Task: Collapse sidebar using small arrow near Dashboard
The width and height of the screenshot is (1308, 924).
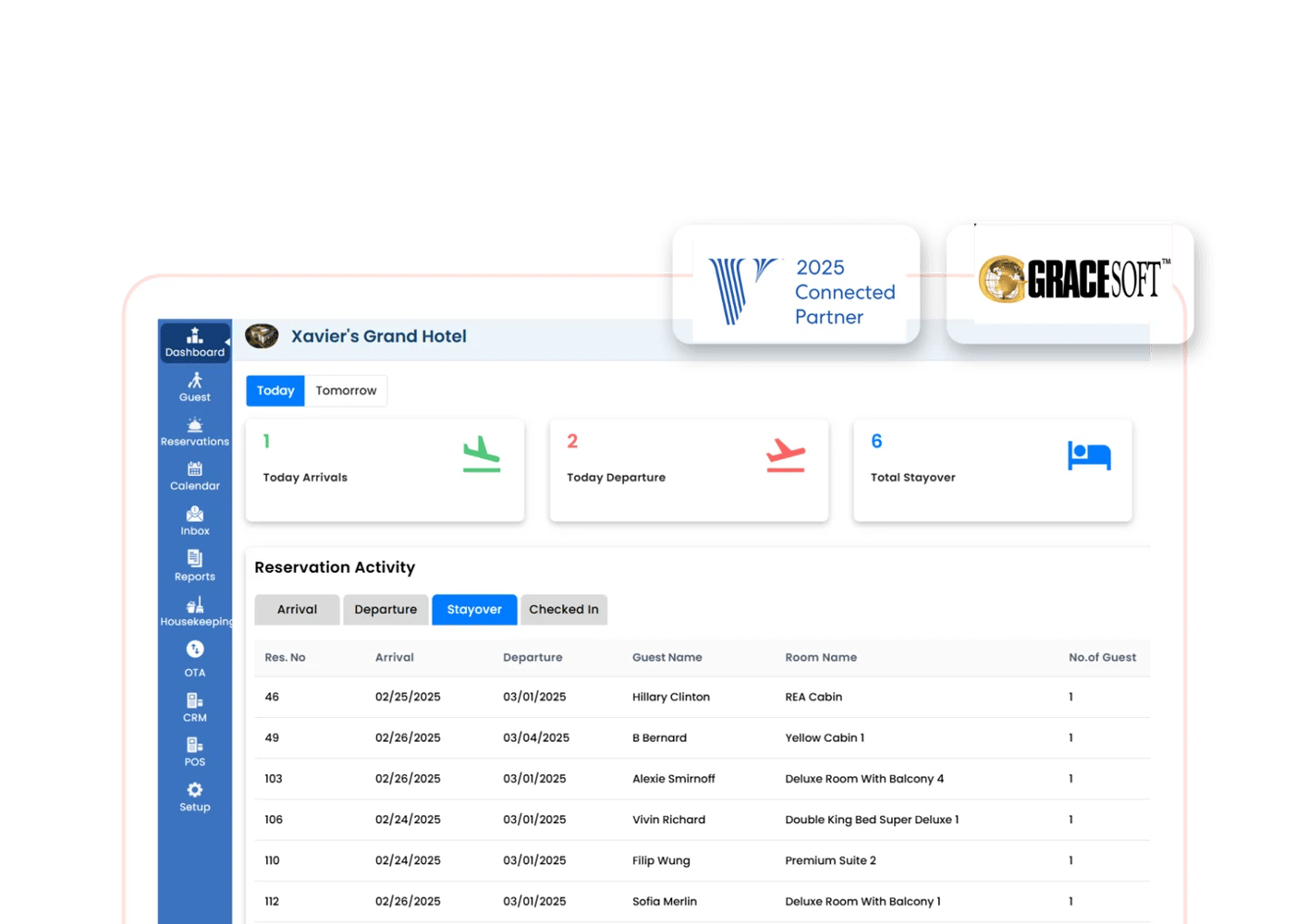Action: tap(227, 342)
